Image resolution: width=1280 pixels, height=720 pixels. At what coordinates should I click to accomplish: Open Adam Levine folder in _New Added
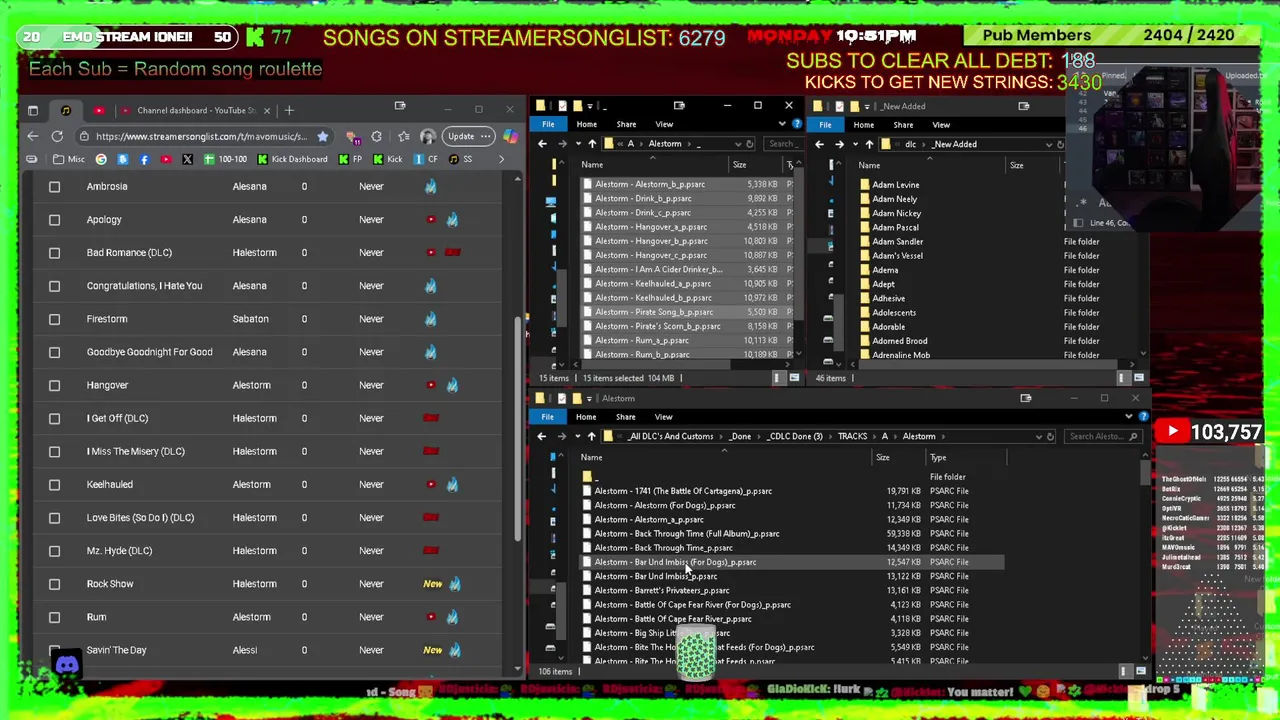[895, 184]
